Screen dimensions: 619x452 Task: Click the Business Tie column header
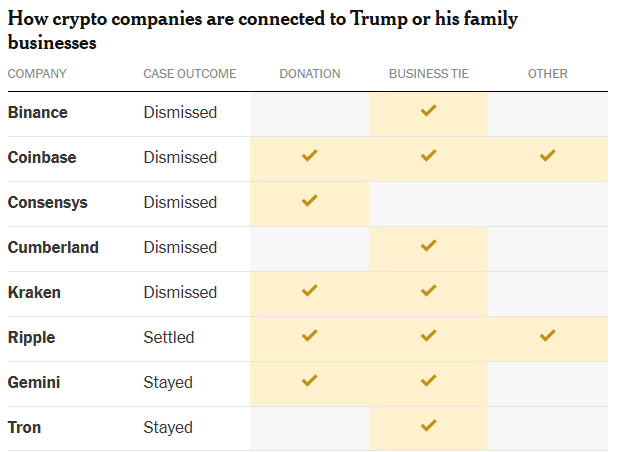(428, 74)
